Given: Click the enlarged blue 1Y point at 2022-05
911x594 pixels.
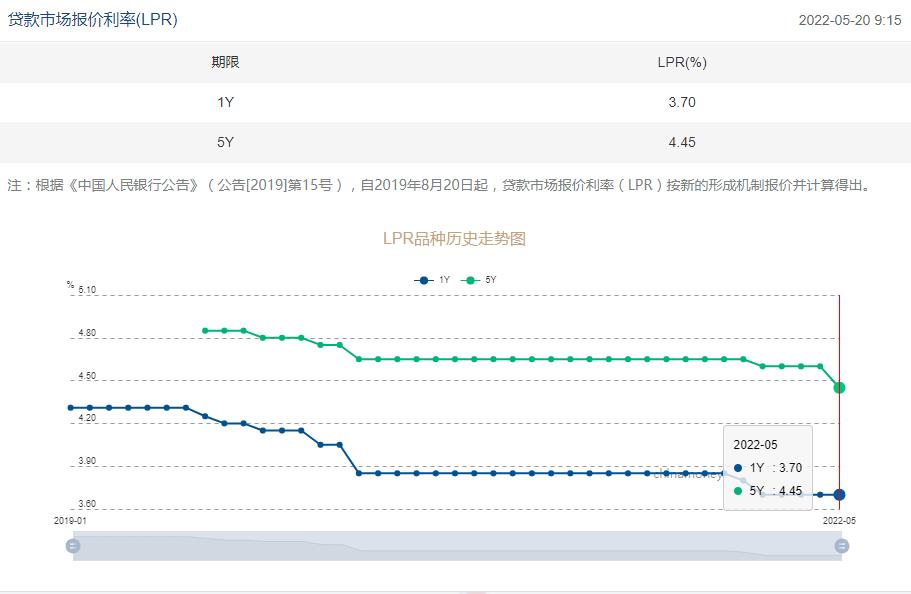Looking at the screenshot, I should [839, 494].
